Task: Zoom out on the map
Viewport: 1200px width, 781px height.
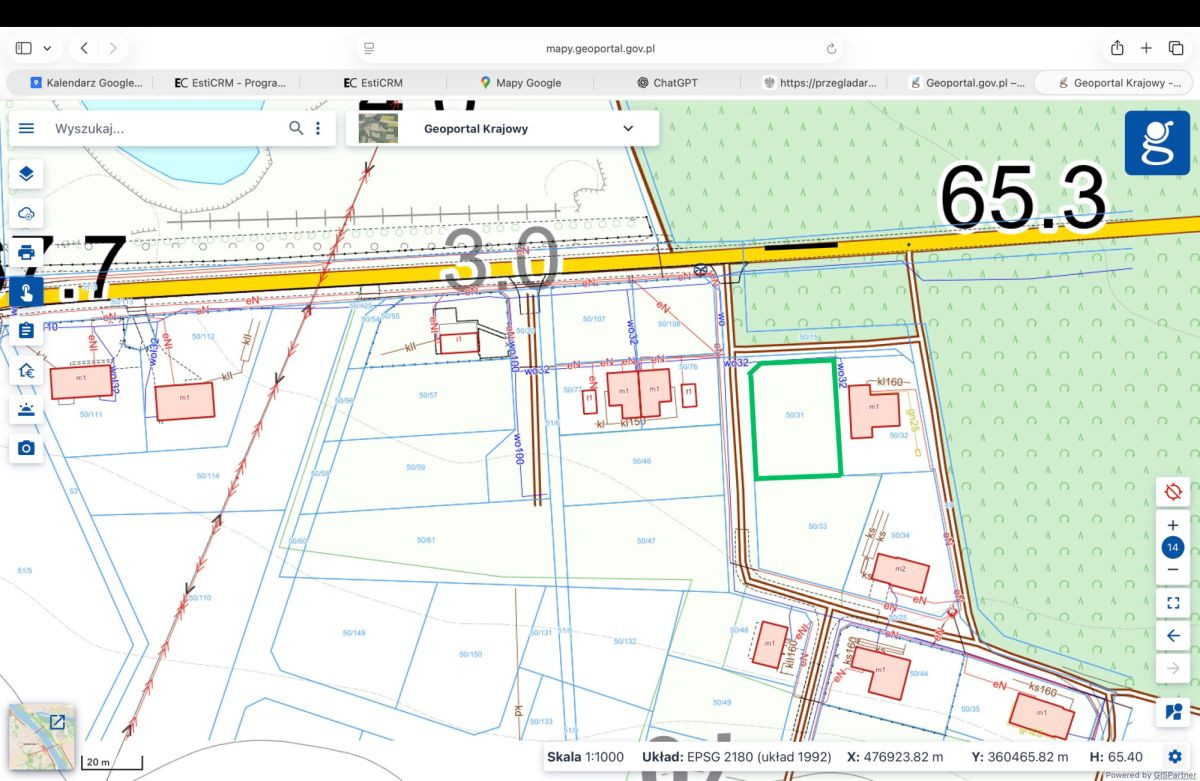Action: [1173, 570]
